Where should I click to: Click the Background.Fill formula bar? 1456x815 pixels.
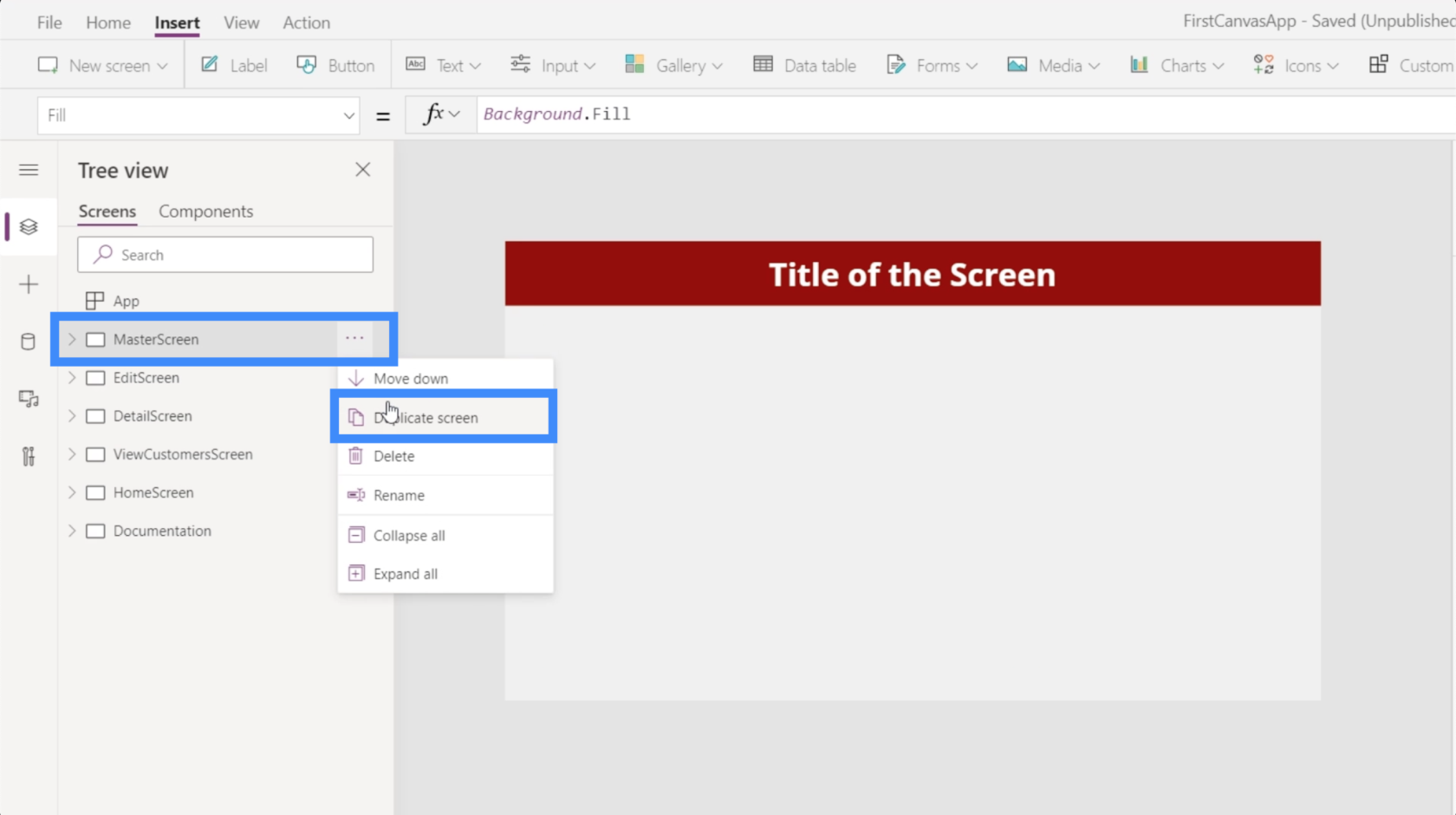point(965,114)
